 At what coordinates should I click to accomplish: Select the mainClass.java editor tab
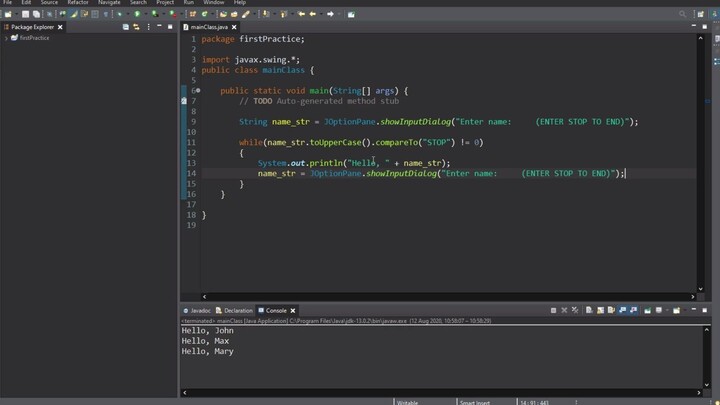[x=209, y=27]
